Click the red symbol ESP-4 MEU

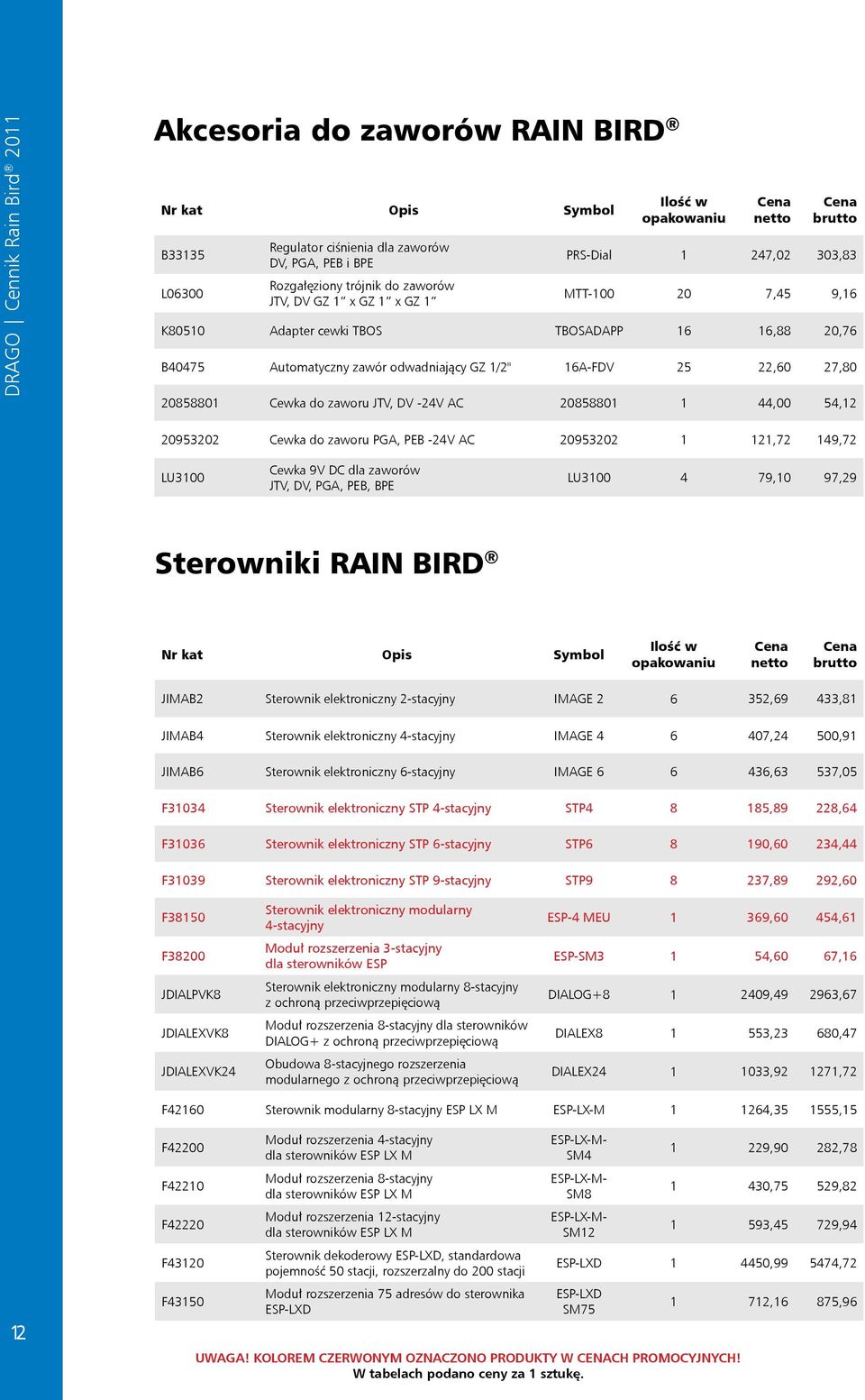click(578, 918)
